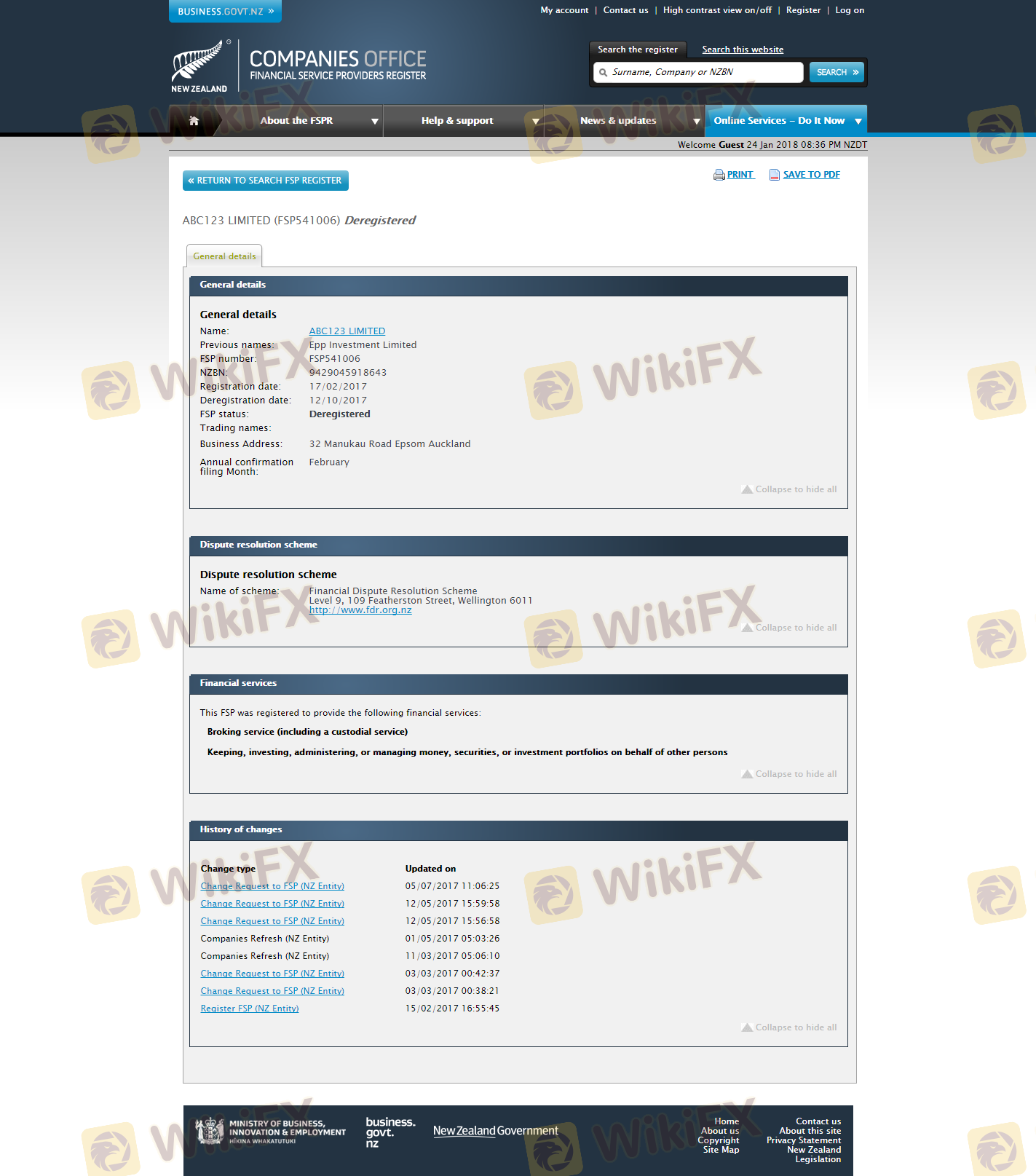This screenshot has height=1176, width=1036.
Task: Open the ABC123 LIMITED company link
Action: [x=347, y=331]
